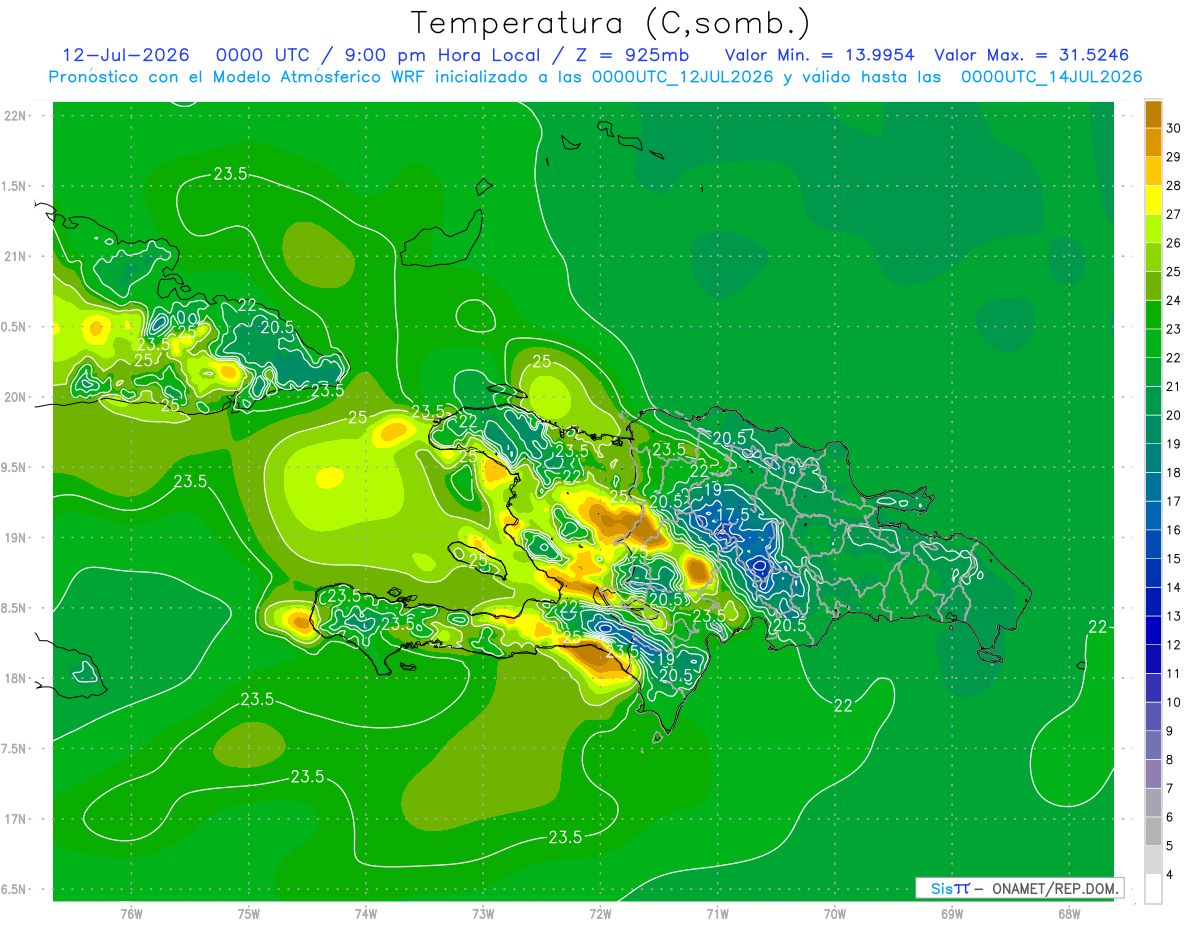Click the '7.5N' latitude axis label
The image size is (1200, 927).
tap(13, 748)
